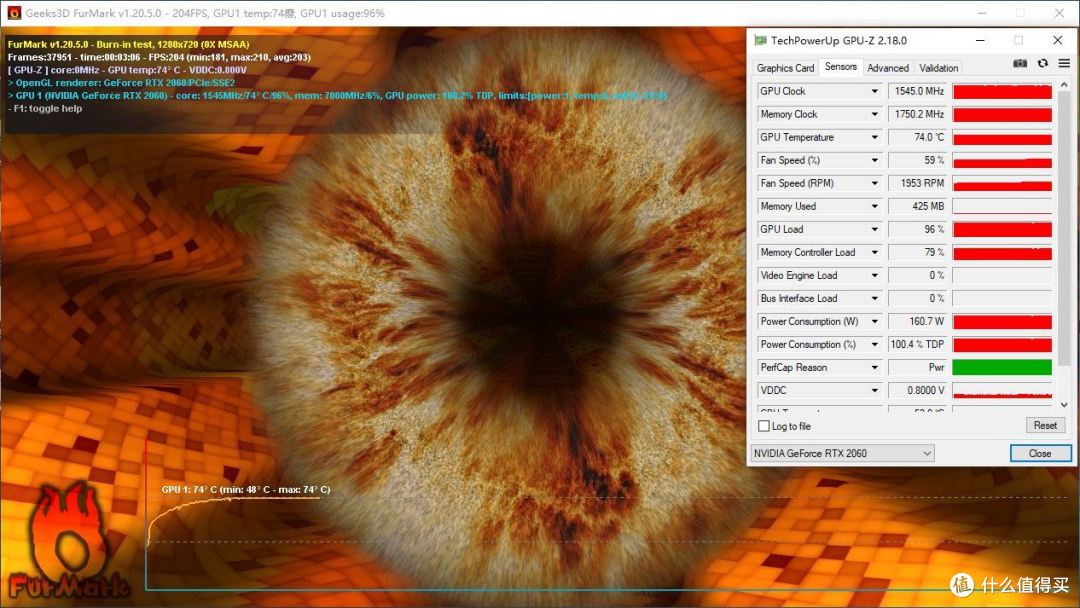Open the GPU Load sensor dropdown

click(x=874, y=229)
